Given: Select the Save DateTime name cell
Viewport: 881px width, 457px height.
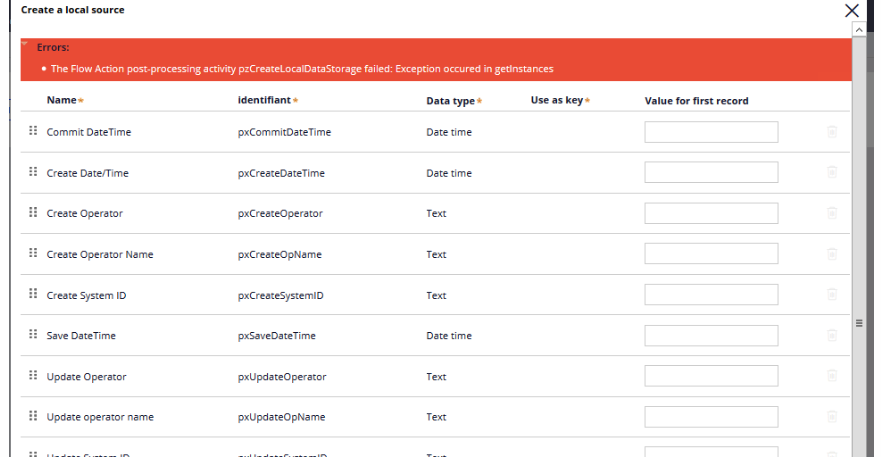Looking at the screenshot, I should click(x=81, y=336).
